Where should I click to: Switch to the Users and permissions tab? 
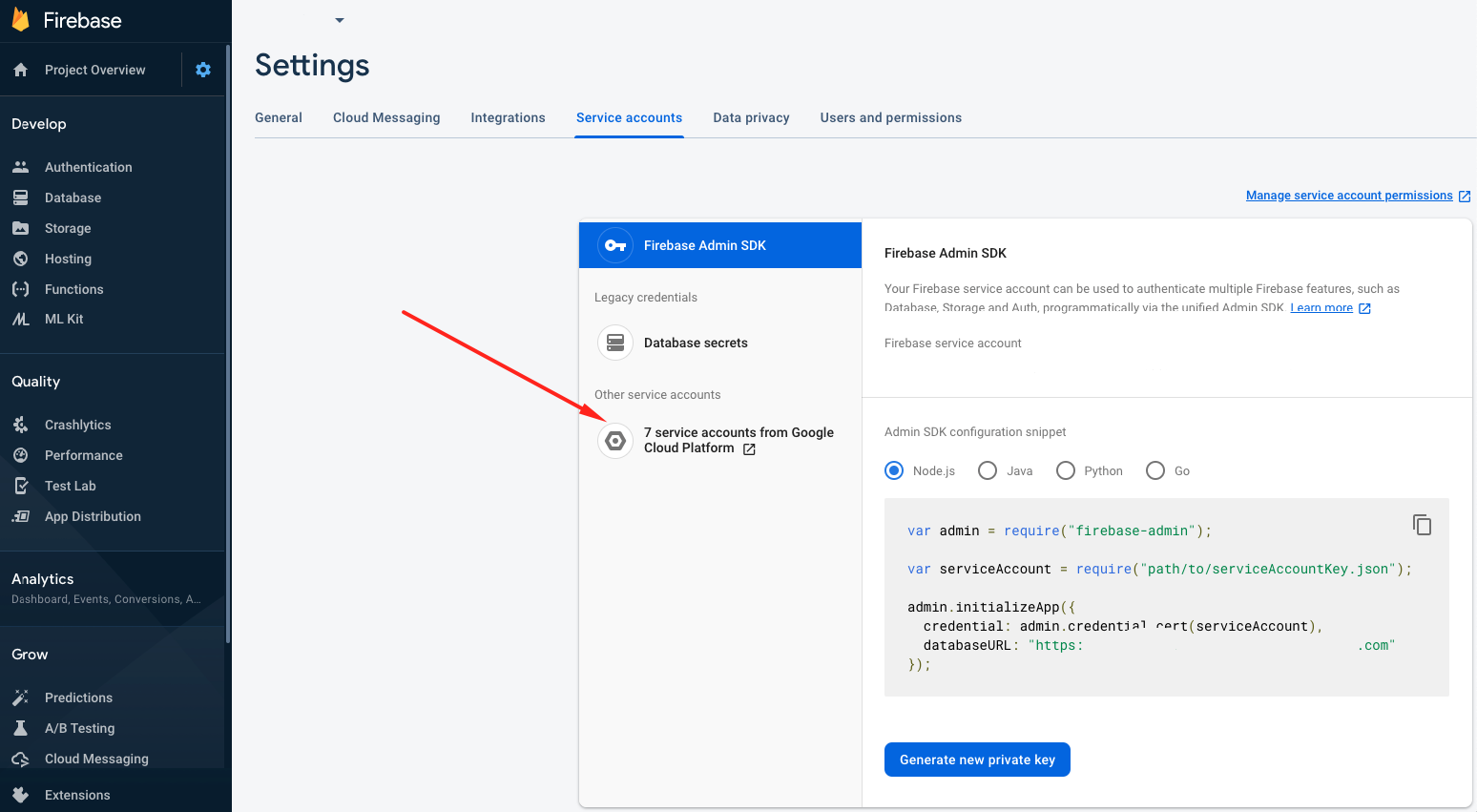pos(890,117)
